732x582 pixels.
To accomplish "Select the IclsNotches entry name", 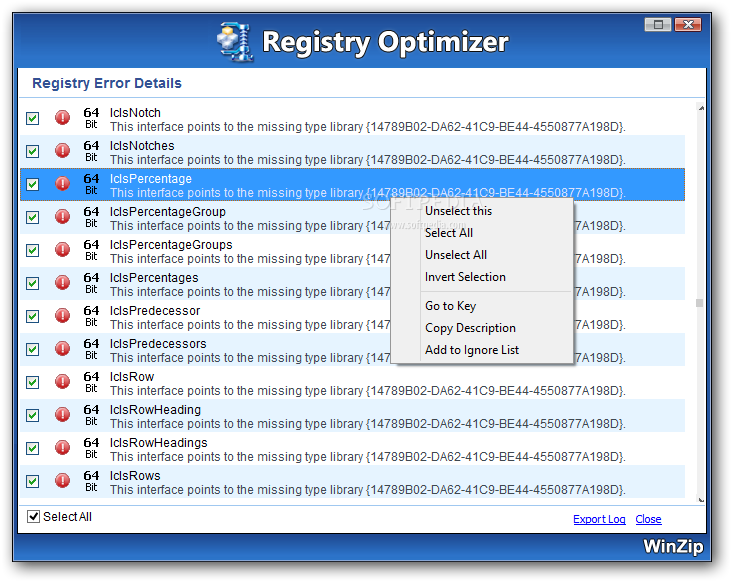I will click(142, 146).
